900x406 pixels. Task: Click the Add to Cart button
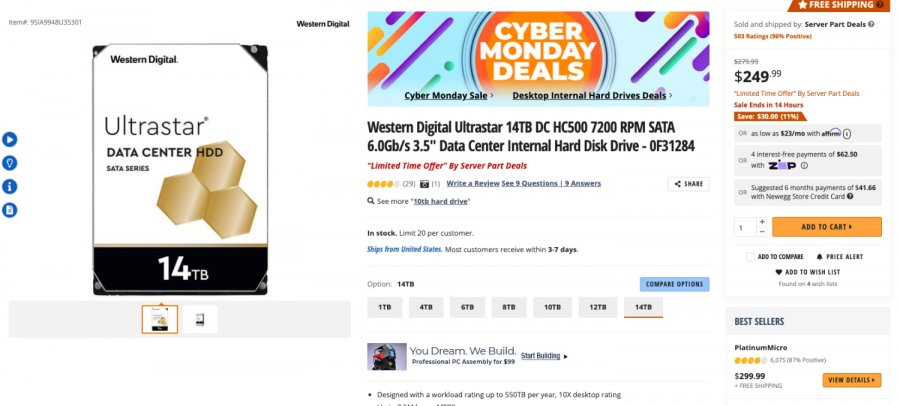(x=827, y=227)
